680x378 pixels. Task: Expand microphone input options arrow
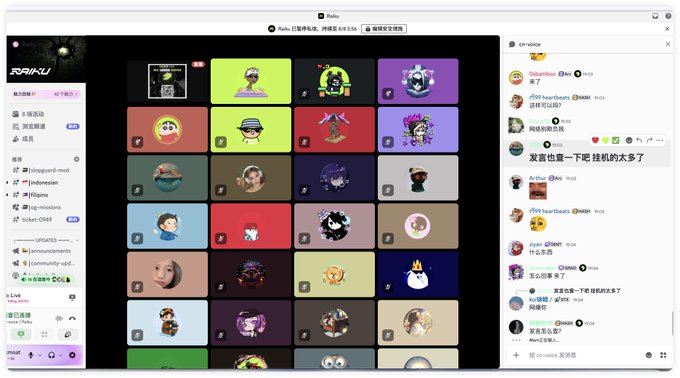pos(40,355)
